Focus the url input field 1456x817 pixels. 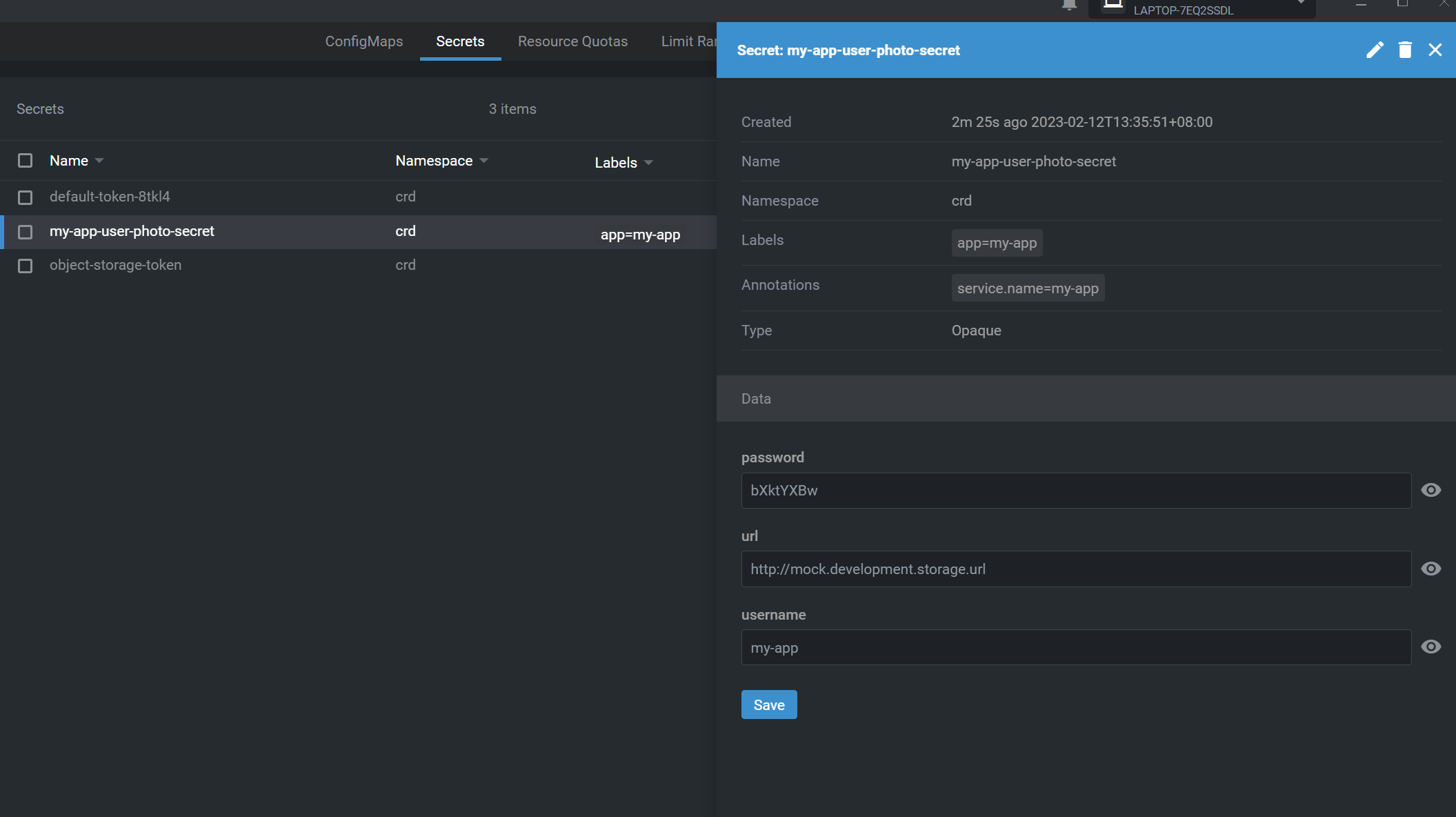click(1076, 569)
